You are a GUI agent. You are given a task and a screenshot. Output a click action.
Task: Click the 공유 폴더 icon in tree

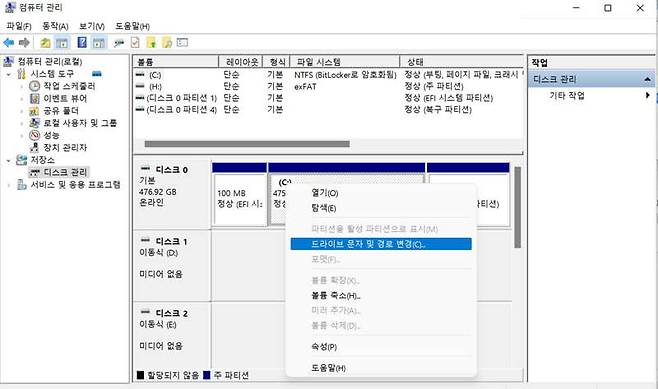34,111
